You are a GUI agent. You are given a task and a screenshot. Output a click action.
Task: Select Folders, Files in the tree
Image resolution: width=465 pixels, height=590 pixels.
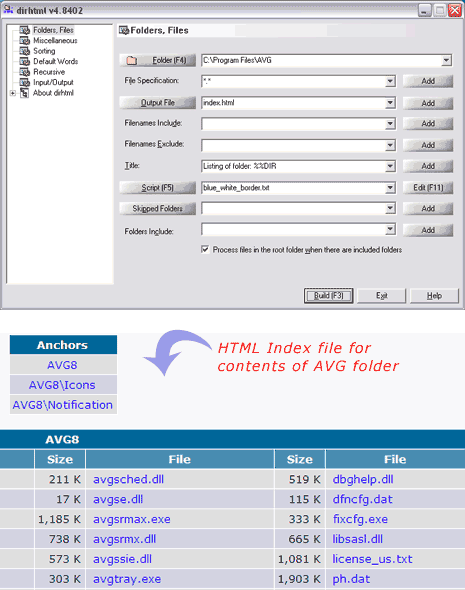(x=53, y=30)
